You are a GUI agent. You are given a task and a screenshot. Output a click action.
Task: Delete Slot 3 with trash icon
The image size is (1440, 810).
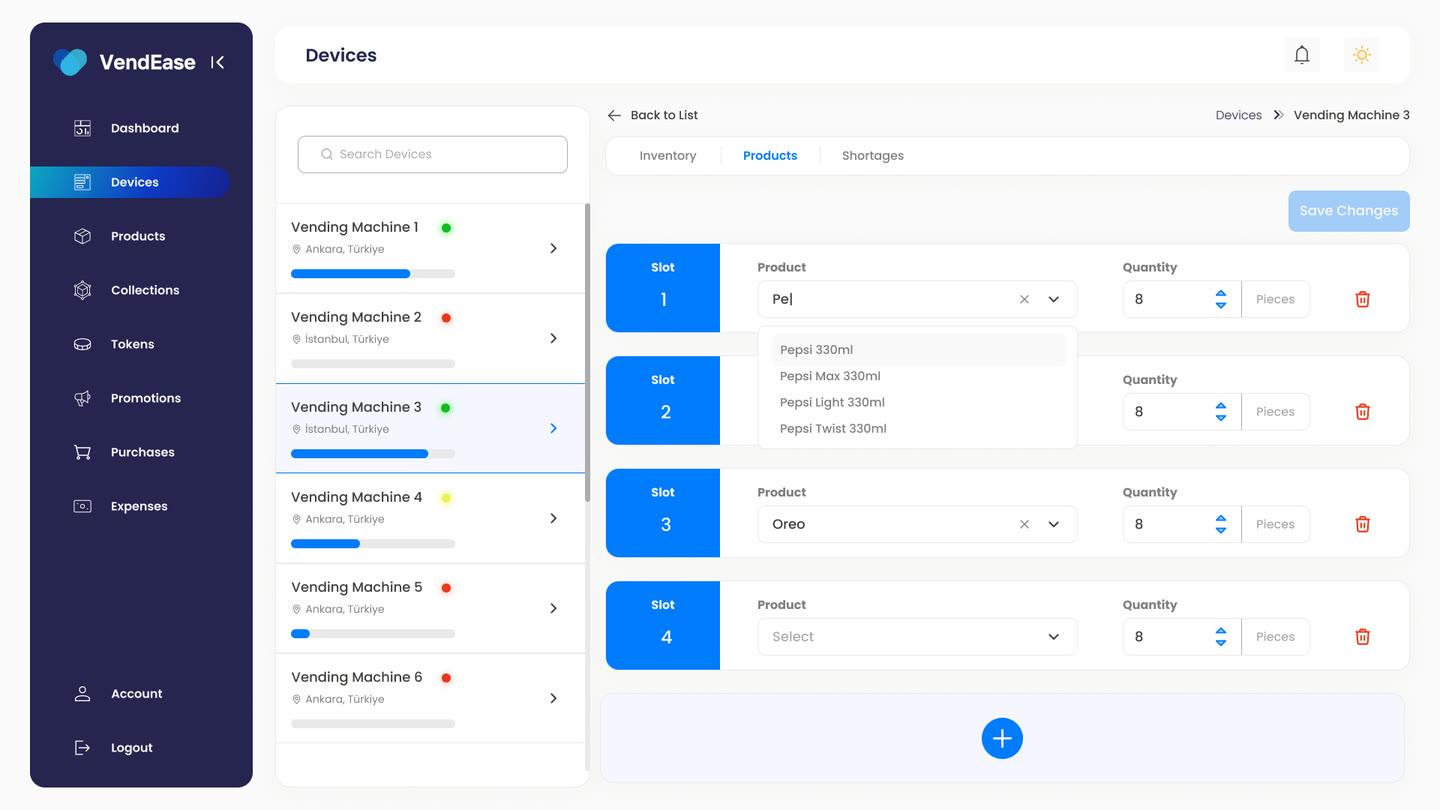point(1362,524)
